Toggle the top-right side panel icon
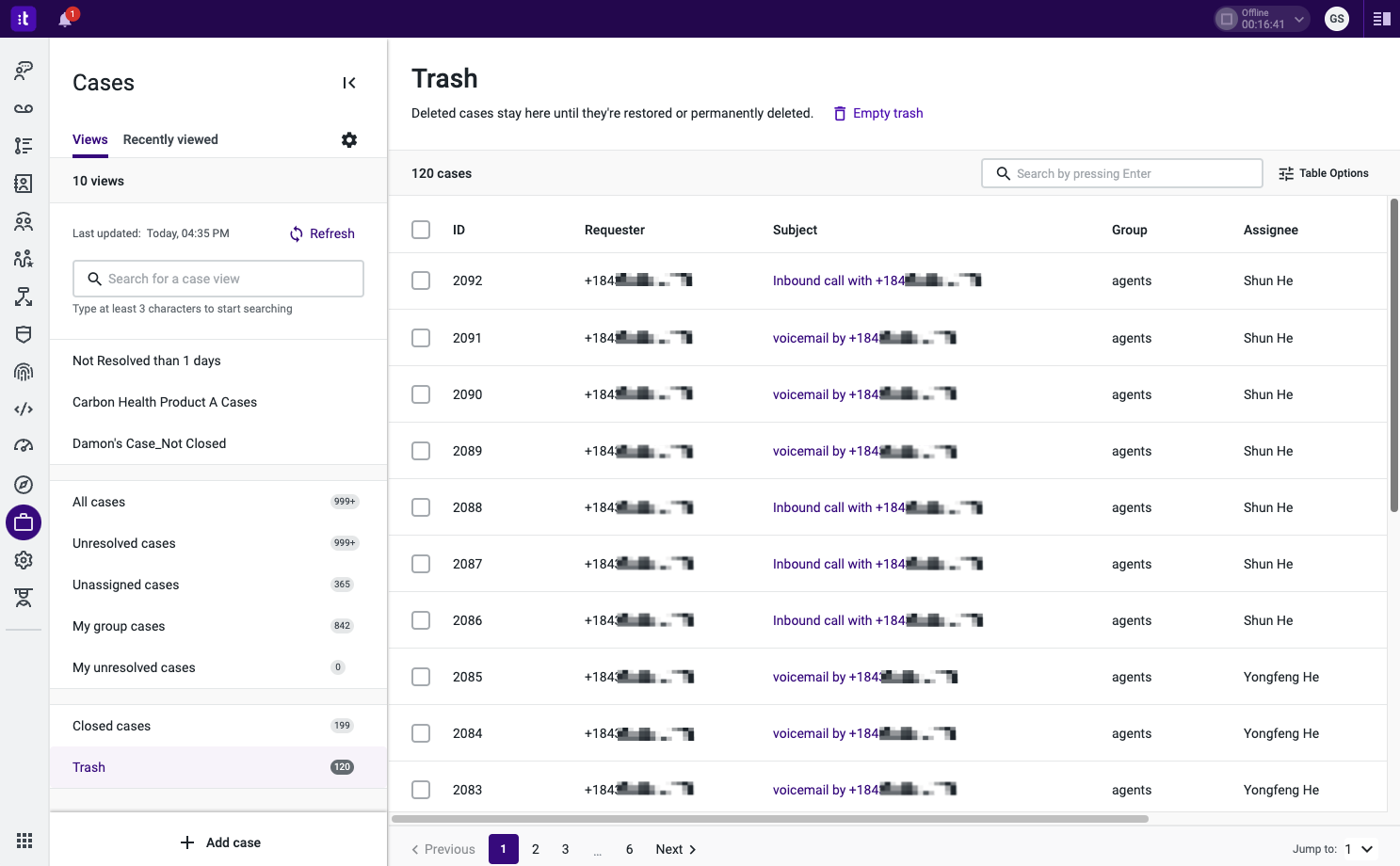Viewport: 1400px width, 866px height. click(1382, 19)
